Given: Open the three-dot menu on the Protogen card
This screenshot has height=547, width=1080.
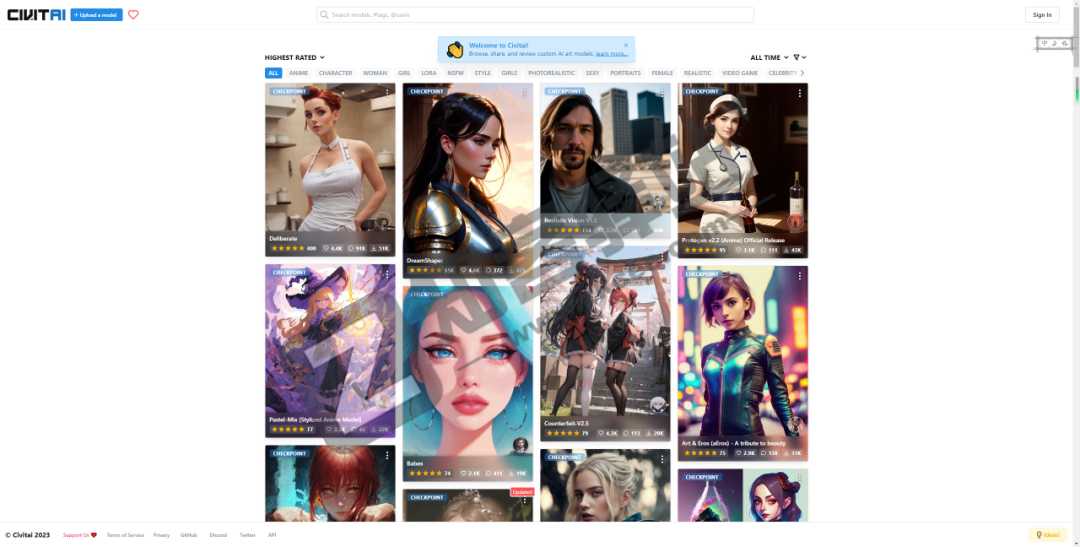Looking at the screenshot, I should [x=800, y=93].
